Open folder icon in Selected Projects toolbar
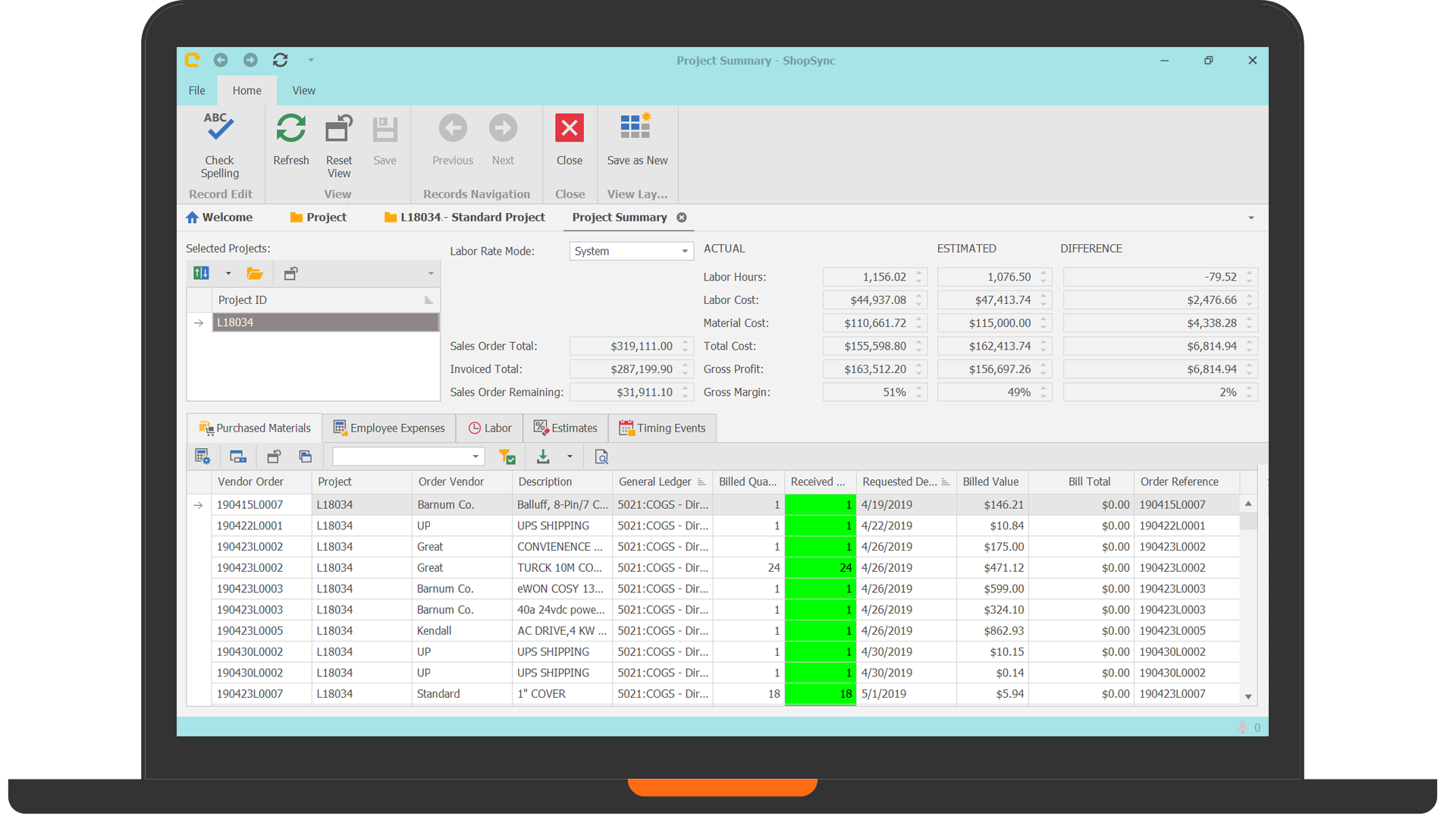Viewport: 1456px width, 819px height. click(255, 274)
